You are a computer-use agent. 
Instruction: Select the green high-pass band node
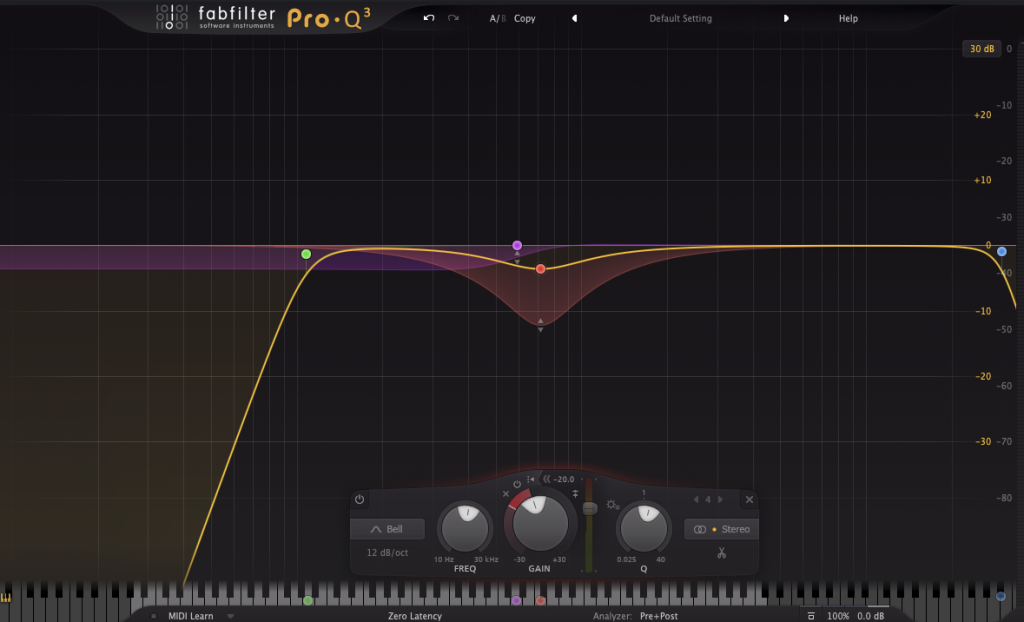(306, 254)
